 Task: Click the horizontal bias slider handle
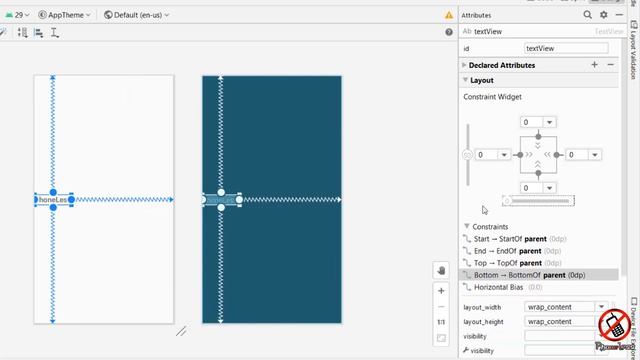(x=507, y=200)
